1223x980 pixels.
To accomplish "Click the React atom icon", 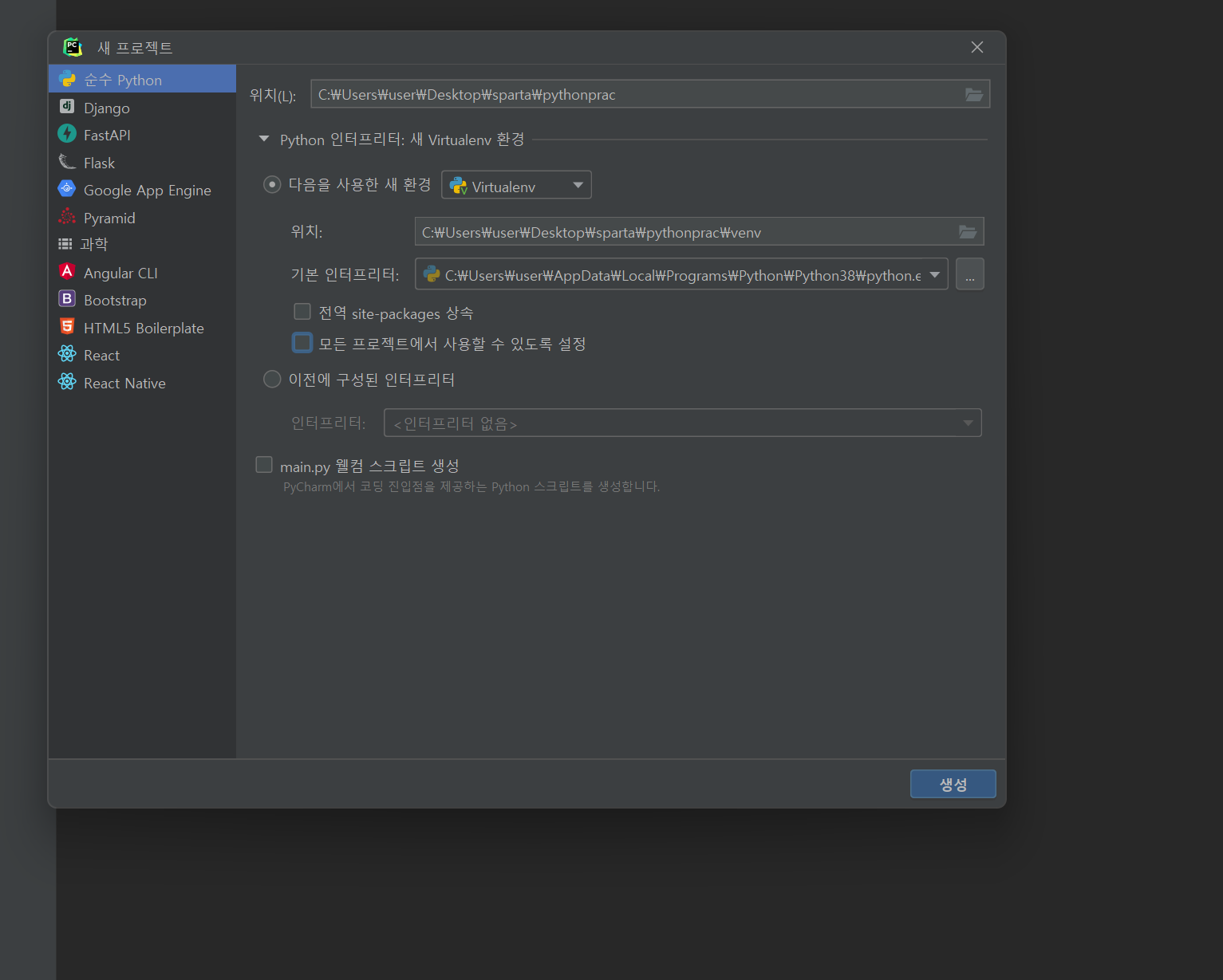I will [x=67, y=354].
